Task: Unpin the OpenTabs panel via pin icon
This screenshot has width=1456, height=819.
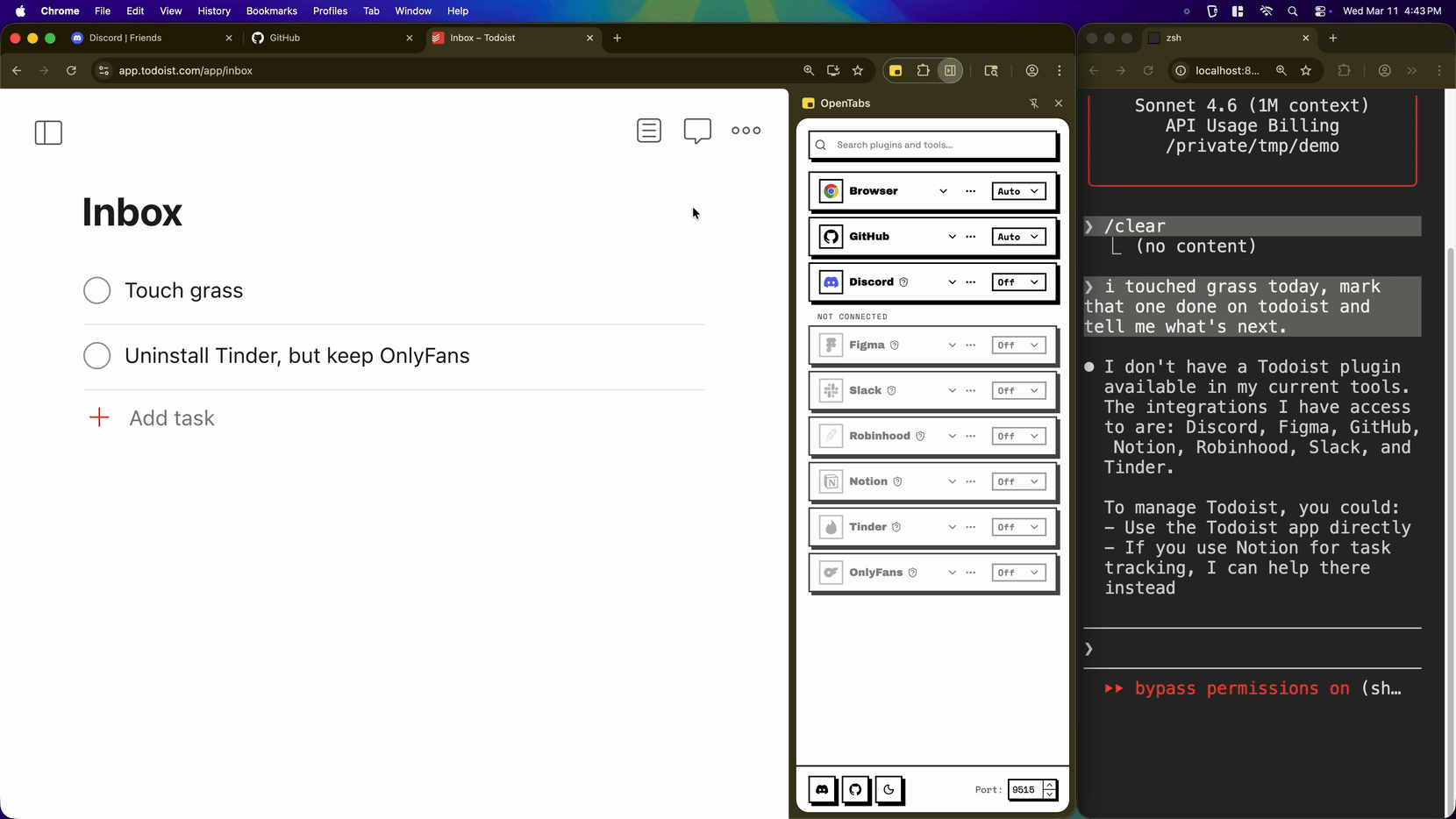Action: pos(1034,103)
